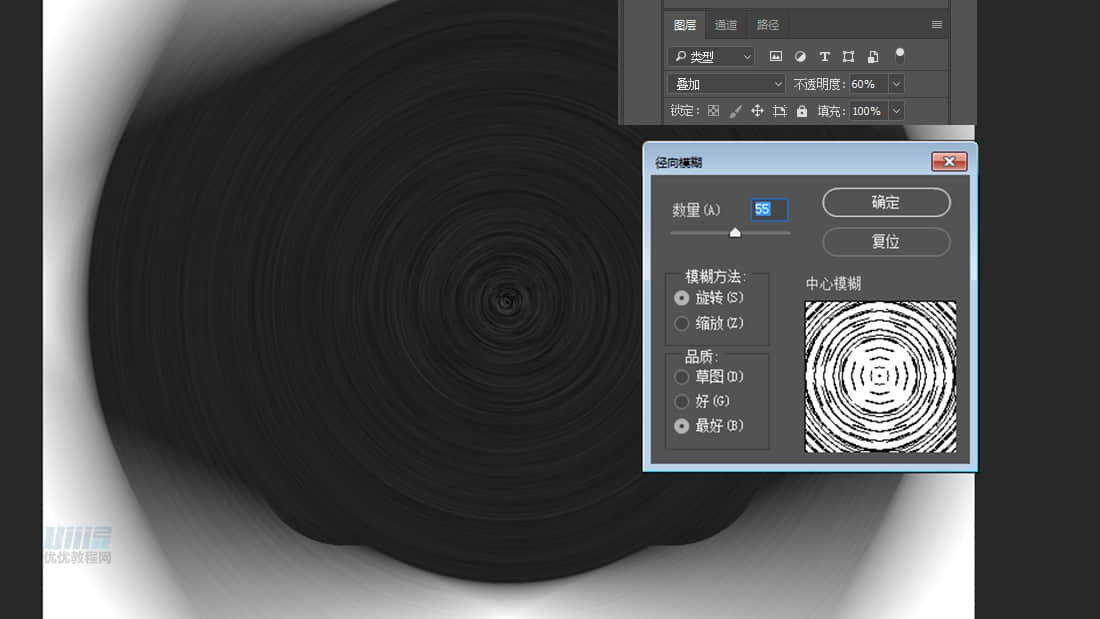The width and height of the screenshot is (1100, 619).
Task: Close the 径向模糊 dialog
Action: (949, 161)
